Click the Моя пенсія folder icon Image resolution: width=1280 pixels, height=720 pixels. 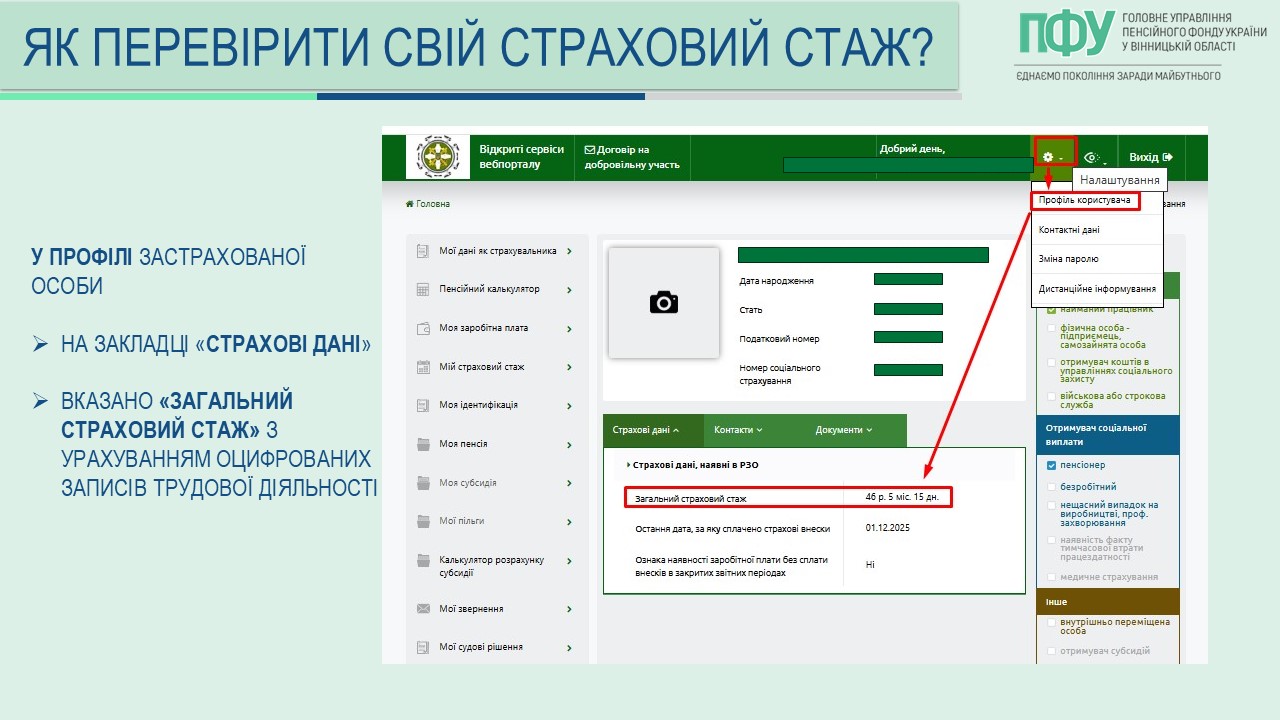click(x=422, y=444)
